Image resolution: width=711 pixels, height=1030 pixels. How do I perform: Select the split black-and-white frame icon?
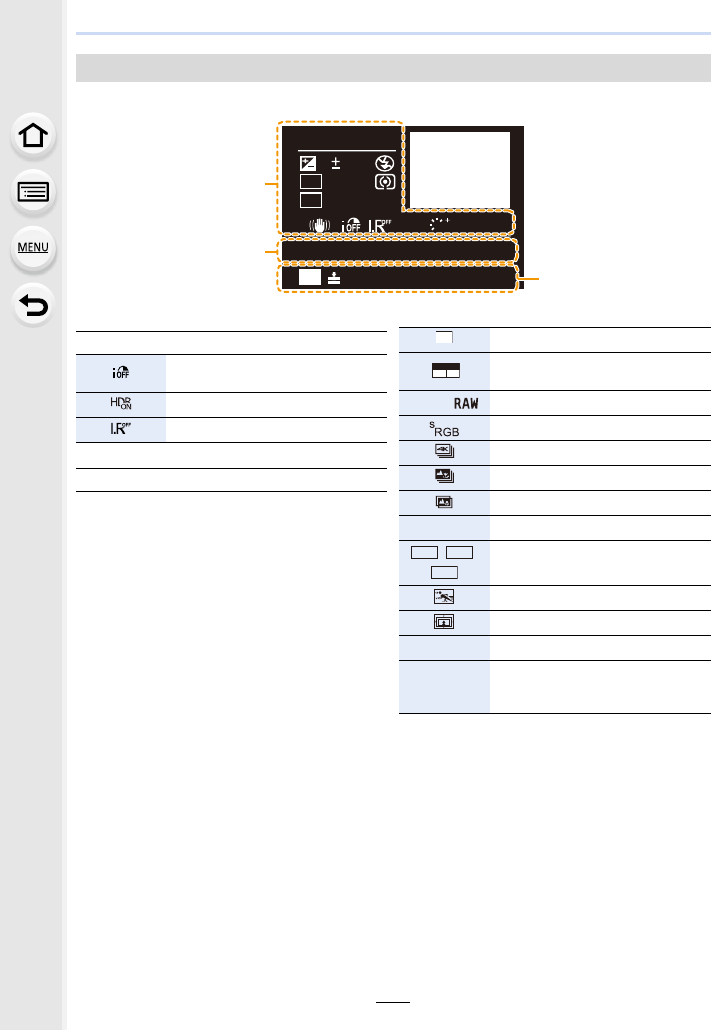click(x=446, y=370)
